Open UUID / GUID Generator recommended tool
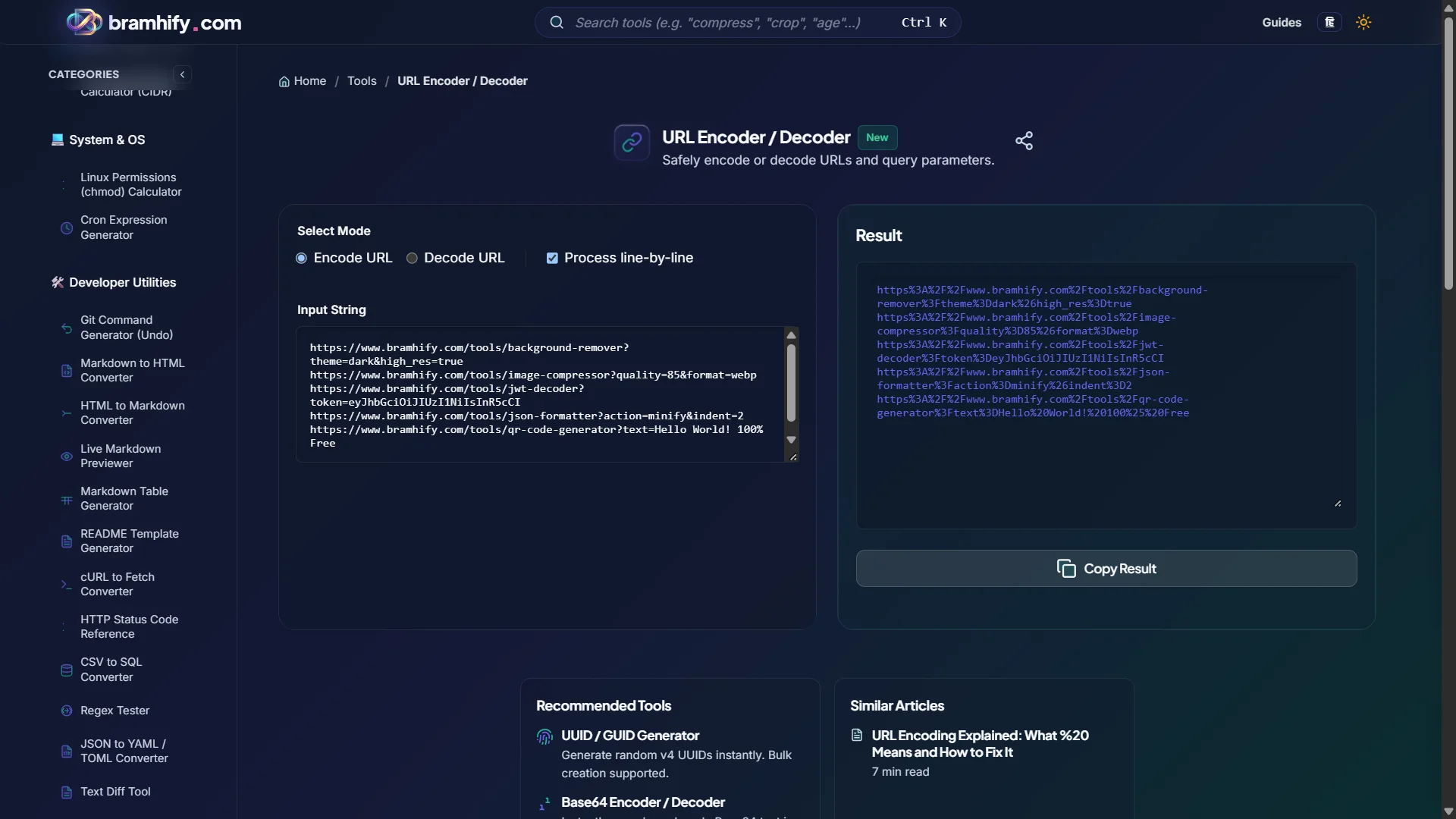 tap(630, 736)
